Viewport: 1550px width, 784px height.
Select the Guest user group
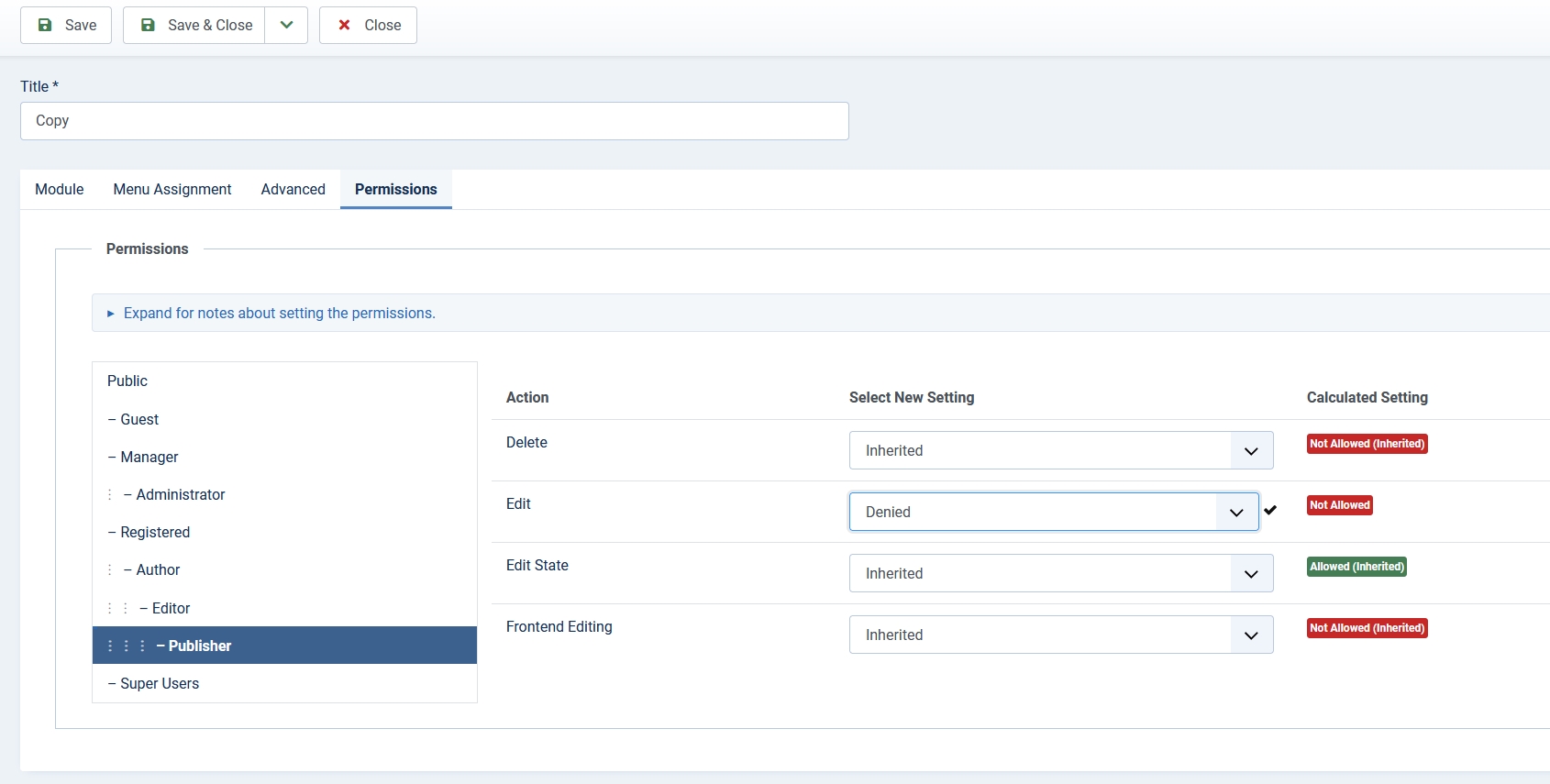pos(139,419)
